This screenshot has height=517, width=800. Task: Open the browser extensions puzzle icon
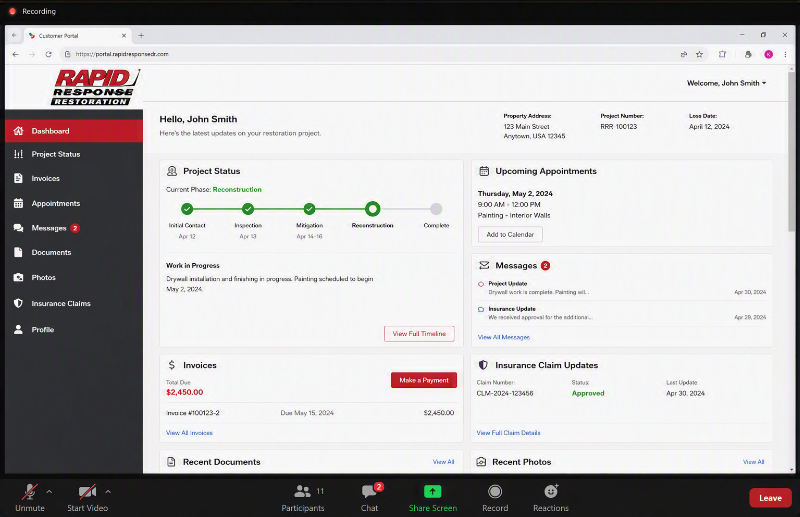click(x=722, y=54)
